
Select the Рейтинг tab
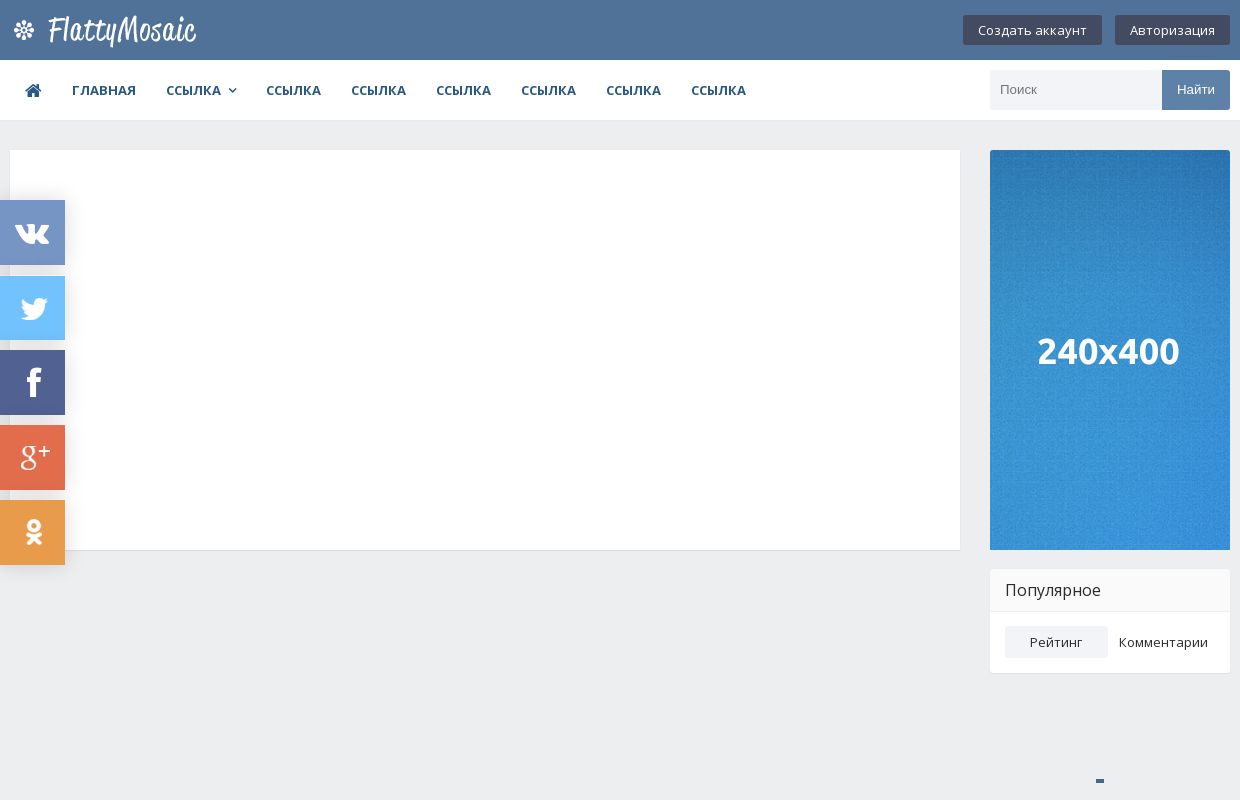tap(1056, 642)
